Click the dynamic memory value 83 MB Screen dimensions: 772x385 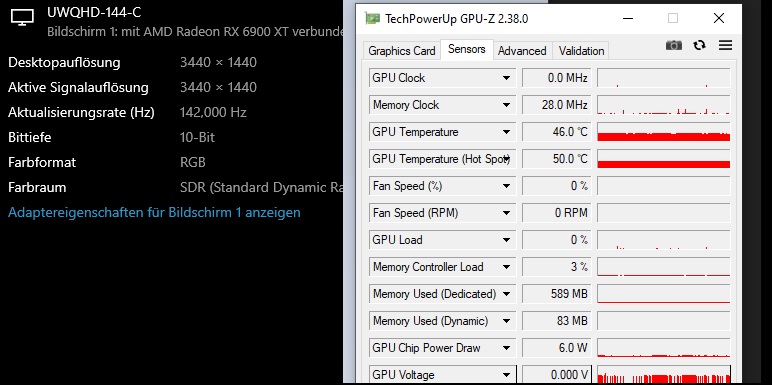(556, 321)
